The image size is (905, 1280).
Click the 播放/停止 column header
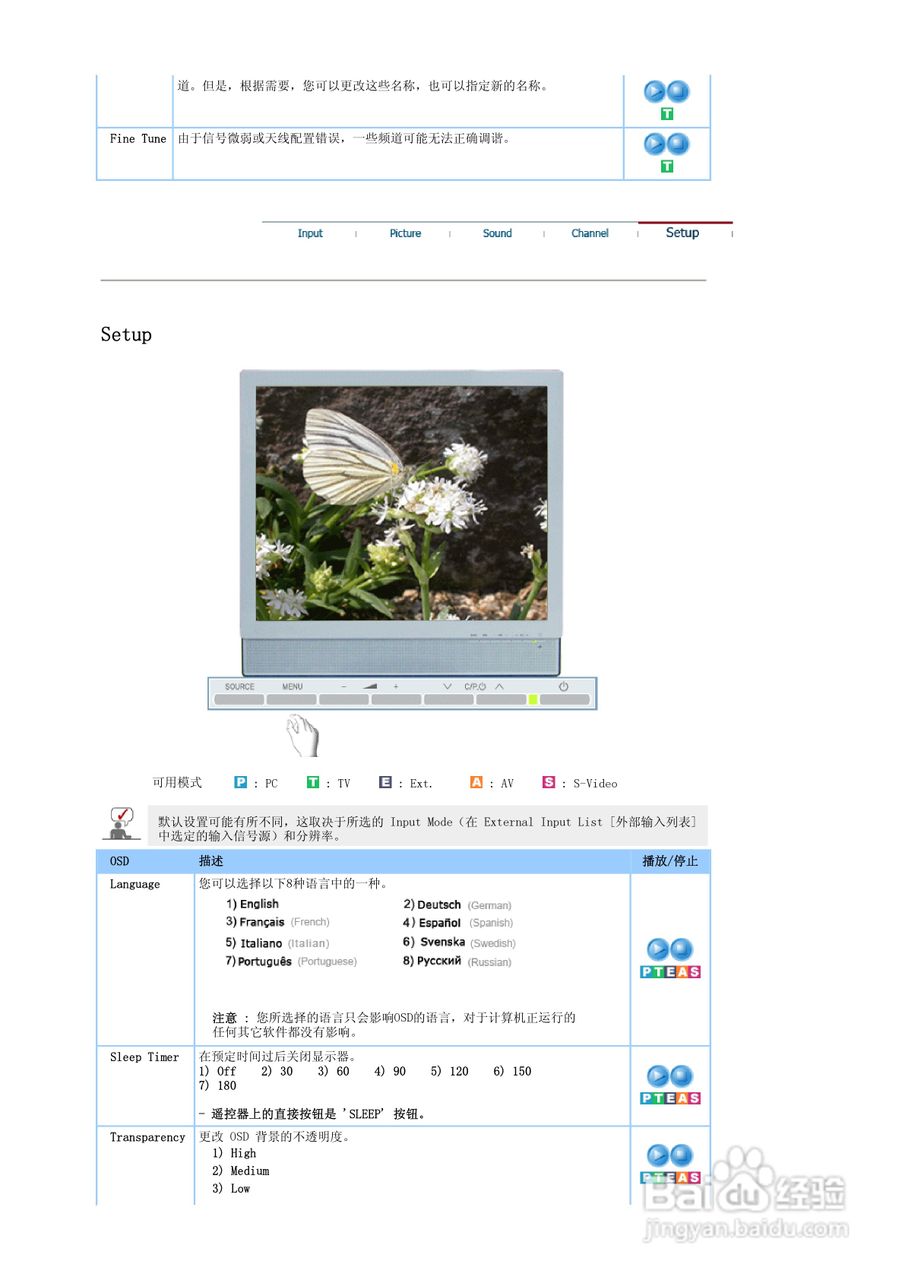(x=670, y=861)
